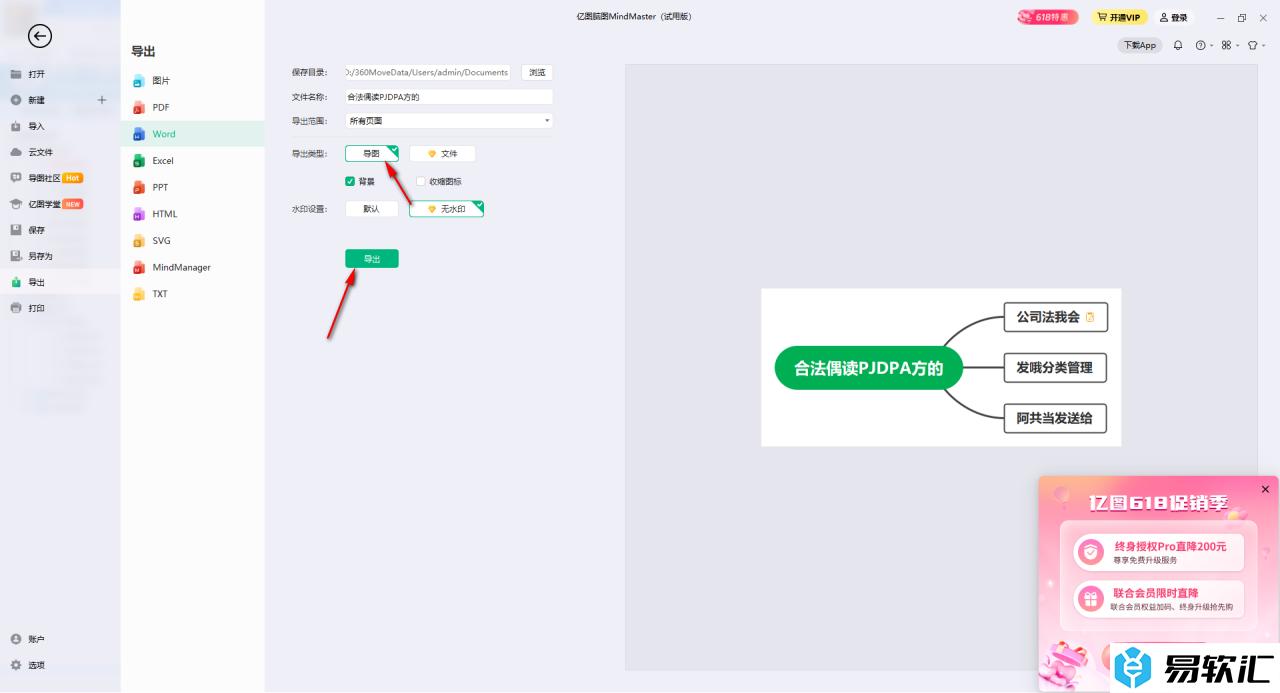Image resolution: width=1280 pixels, height=693 pixels.
Task: Choose SVG export format
Action: [193, 241]
